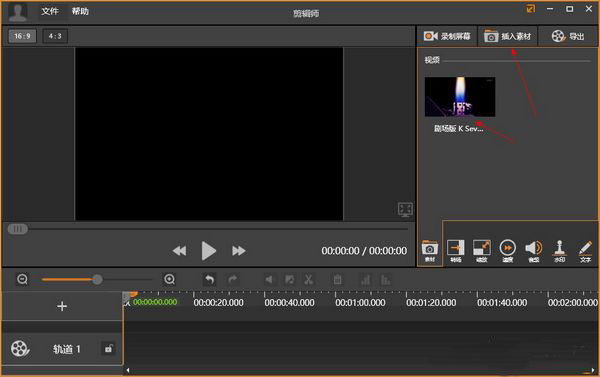Viewport: 600px width, 377px height.
Task: Select the 剧场版 K Sev... video thumbnail
Action: pyautogui.click(x=460, y=97)
